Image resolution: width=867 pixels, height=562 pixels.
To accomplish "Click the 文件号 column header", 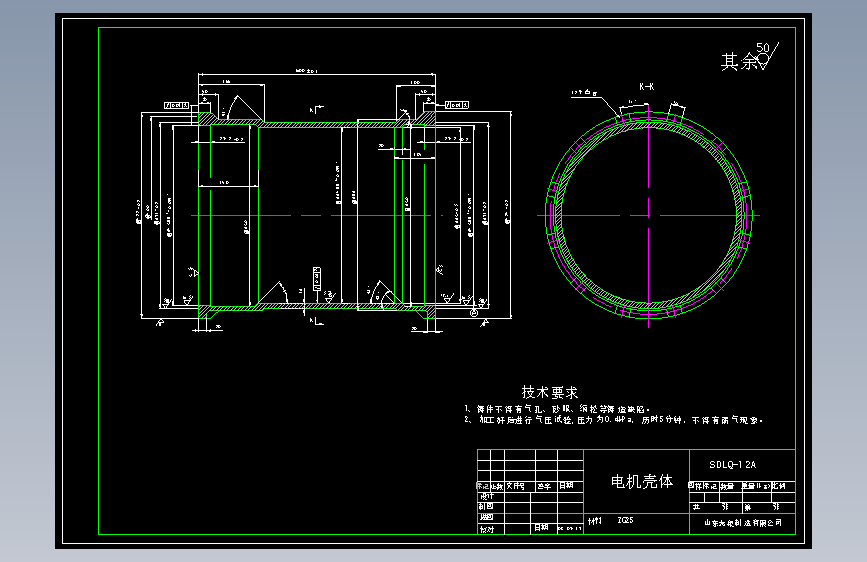I will coord(515,486).
